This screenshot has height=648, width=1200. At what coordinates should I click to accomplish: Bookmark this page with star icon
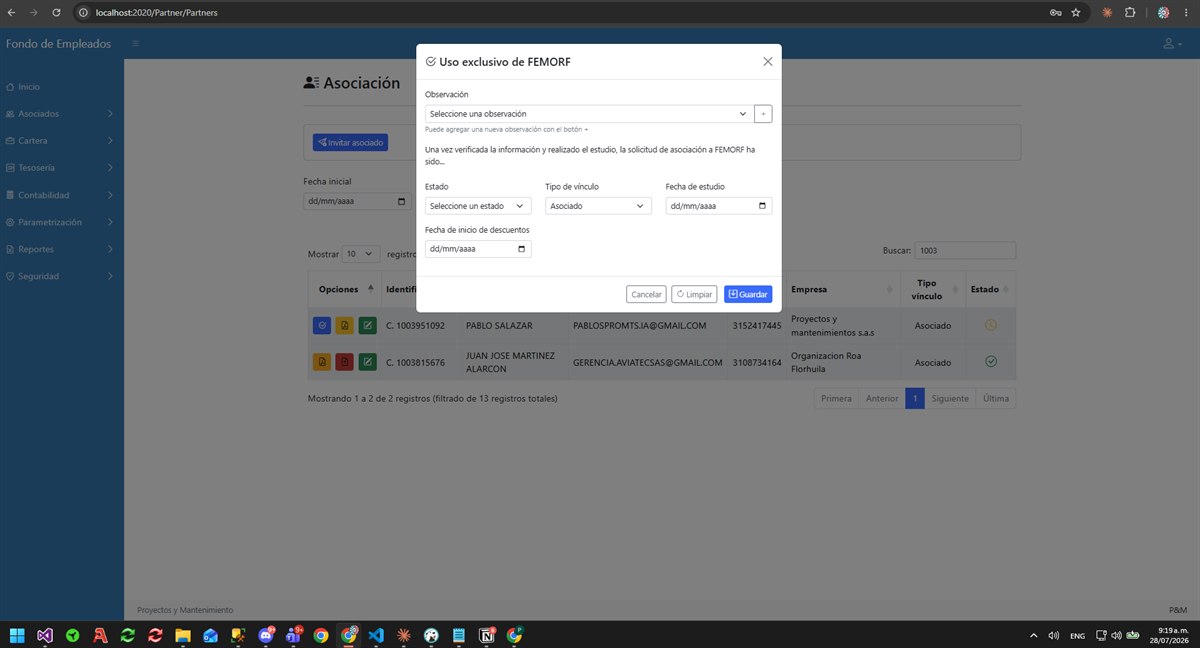pyautogui.click(x=1076, y=13)
